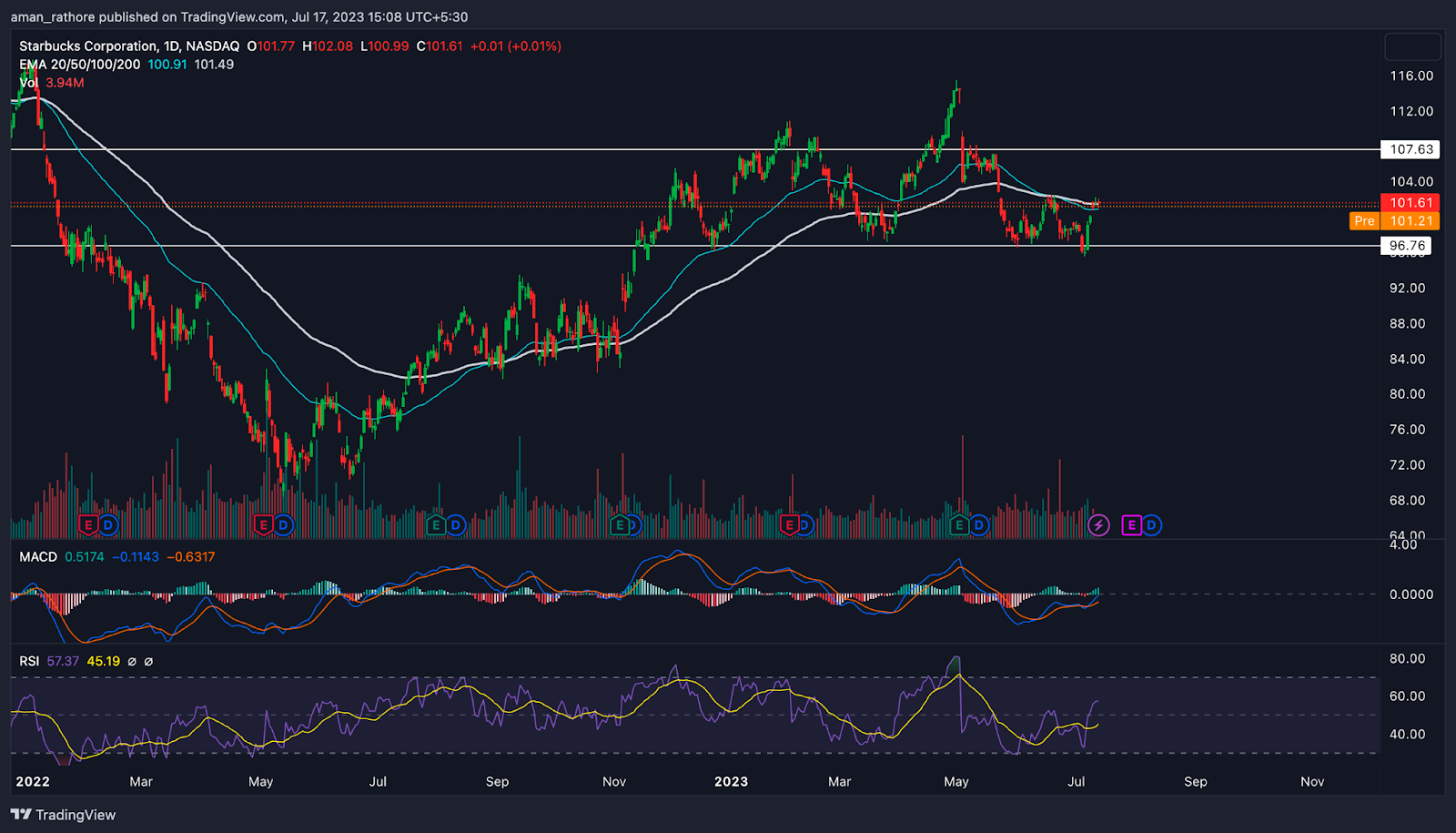Click the empty box in chart top-right corner

coord(1412,46)
